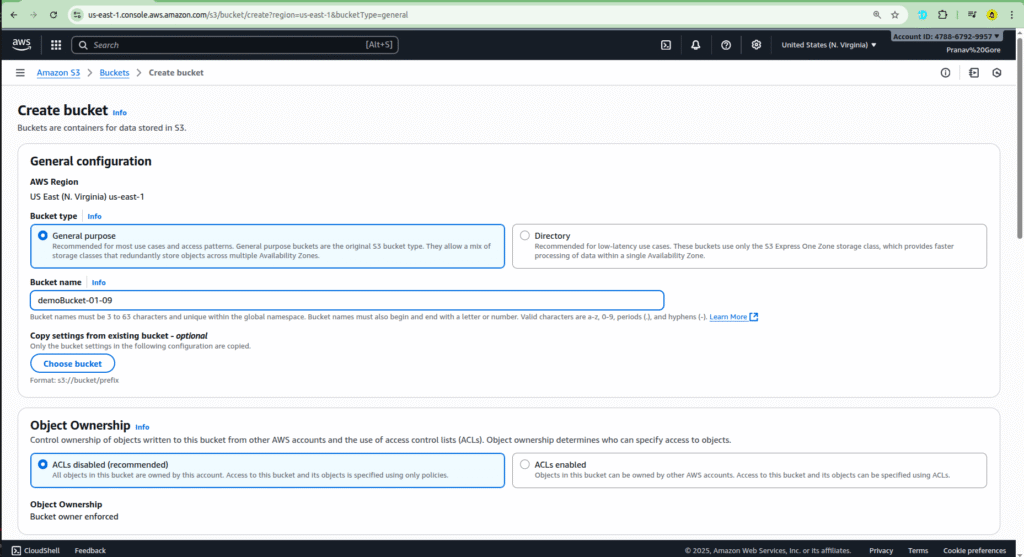Screen dimensions: 1024x557
Task: Expand the United States (N. Virginia) region dropdown
Action: click(x=829, y=45)
